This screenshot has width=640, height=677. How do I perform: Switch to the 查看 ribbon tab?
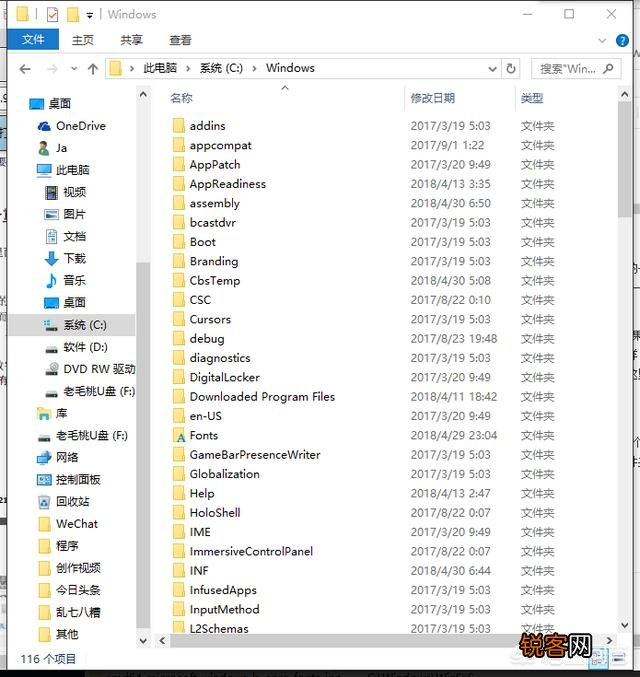coord(180,40)
